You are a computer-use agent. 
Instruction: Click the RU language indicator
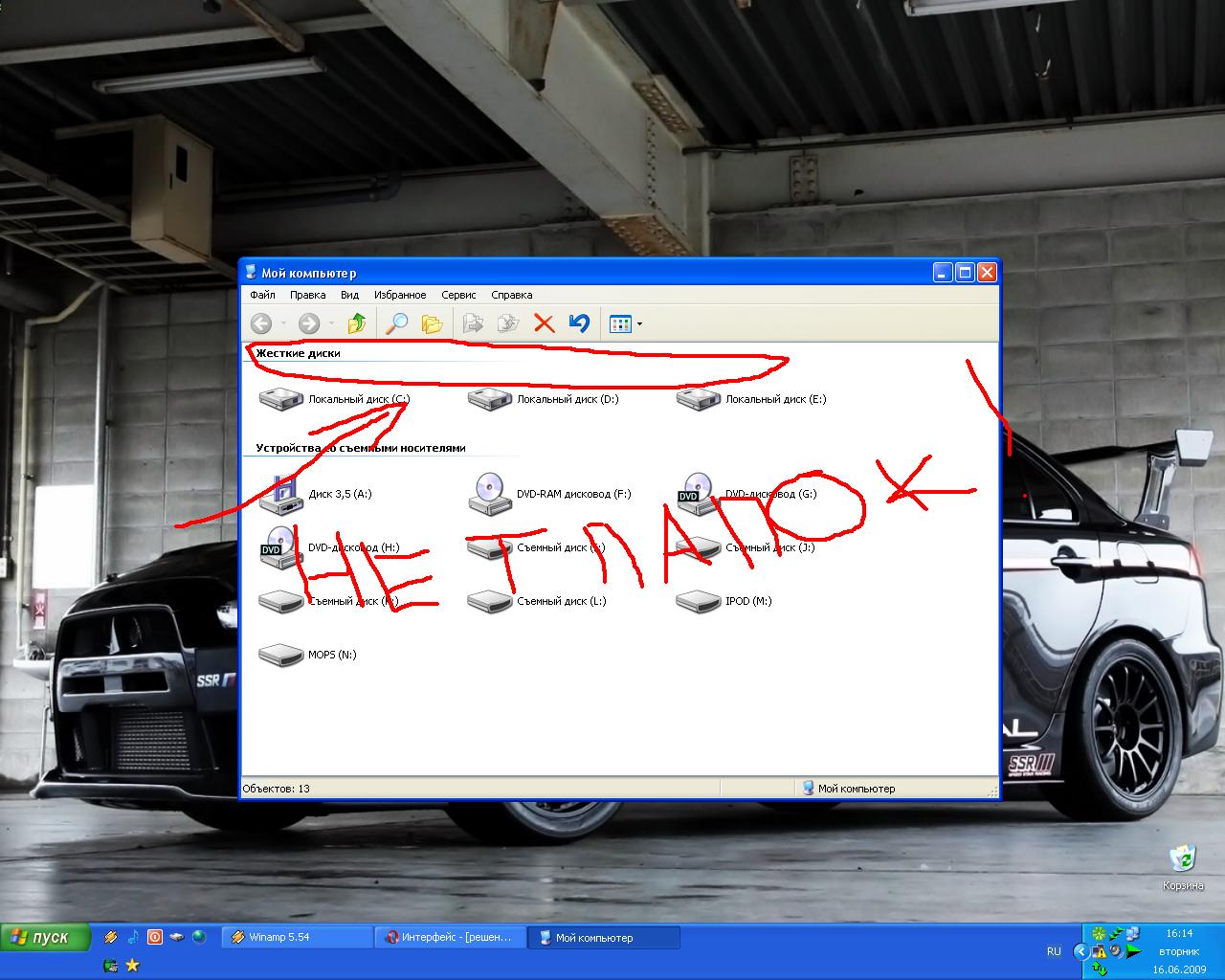pyautogui.click(x=1054, y=951)
